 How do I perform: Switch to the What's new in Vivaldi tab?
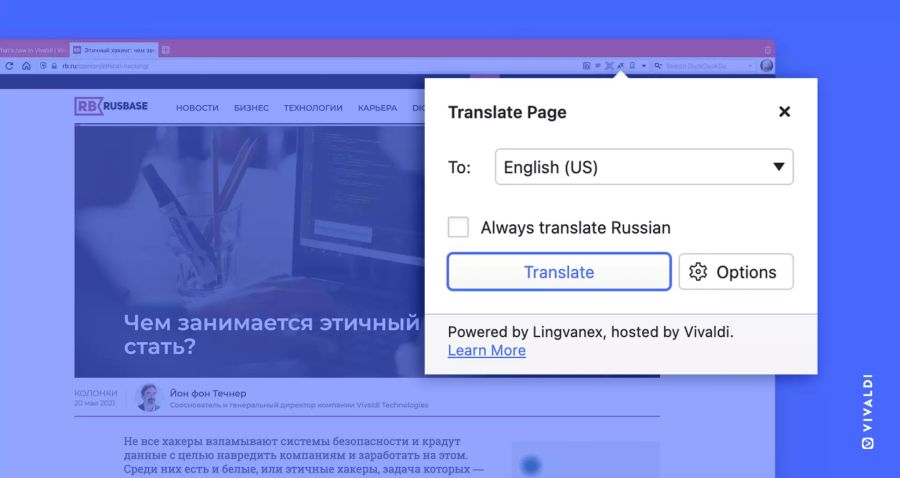(x=33, y=50)
